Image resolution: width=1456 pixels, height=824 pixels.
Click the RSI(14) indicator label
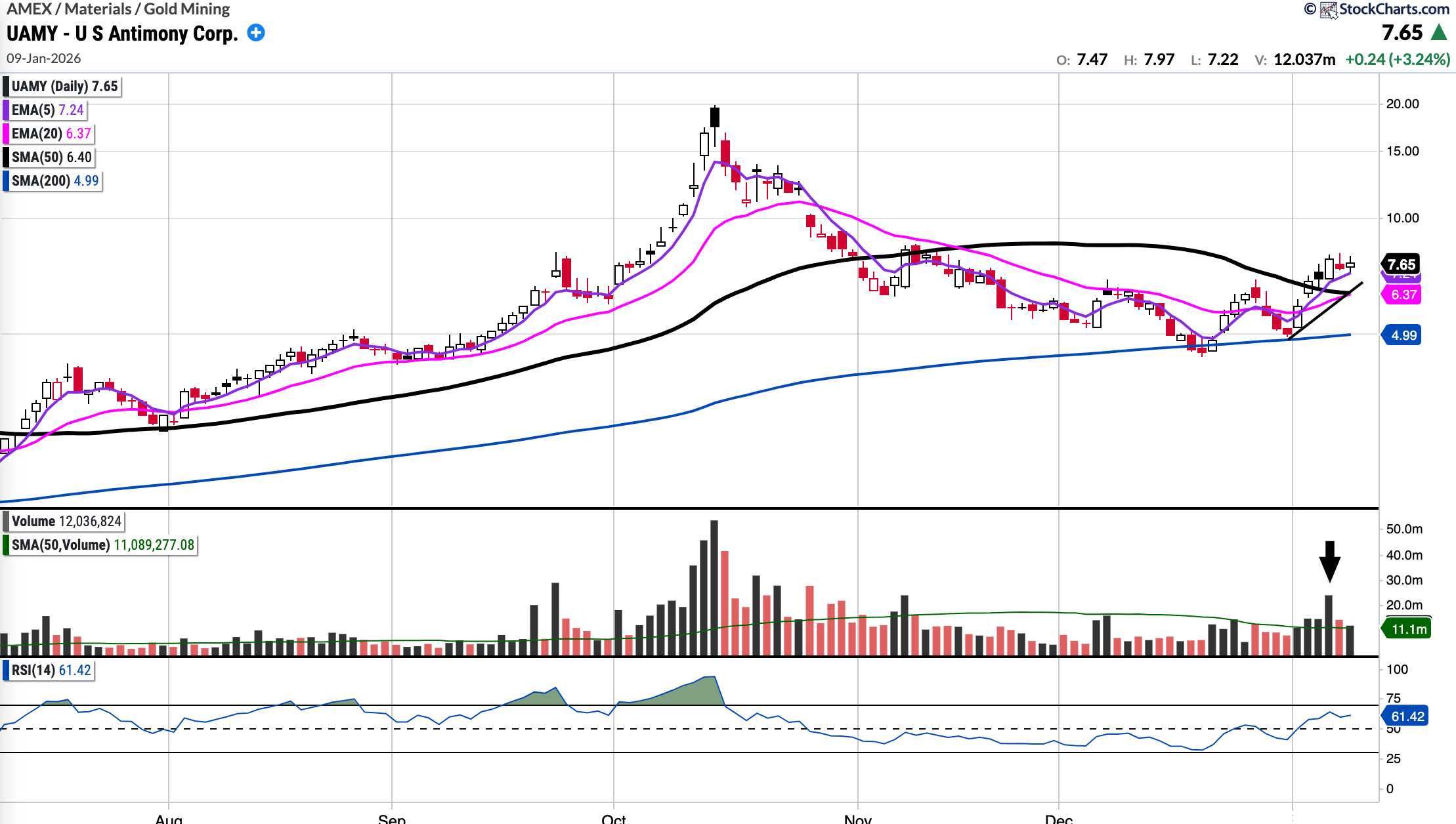click(x=33, y=670)
